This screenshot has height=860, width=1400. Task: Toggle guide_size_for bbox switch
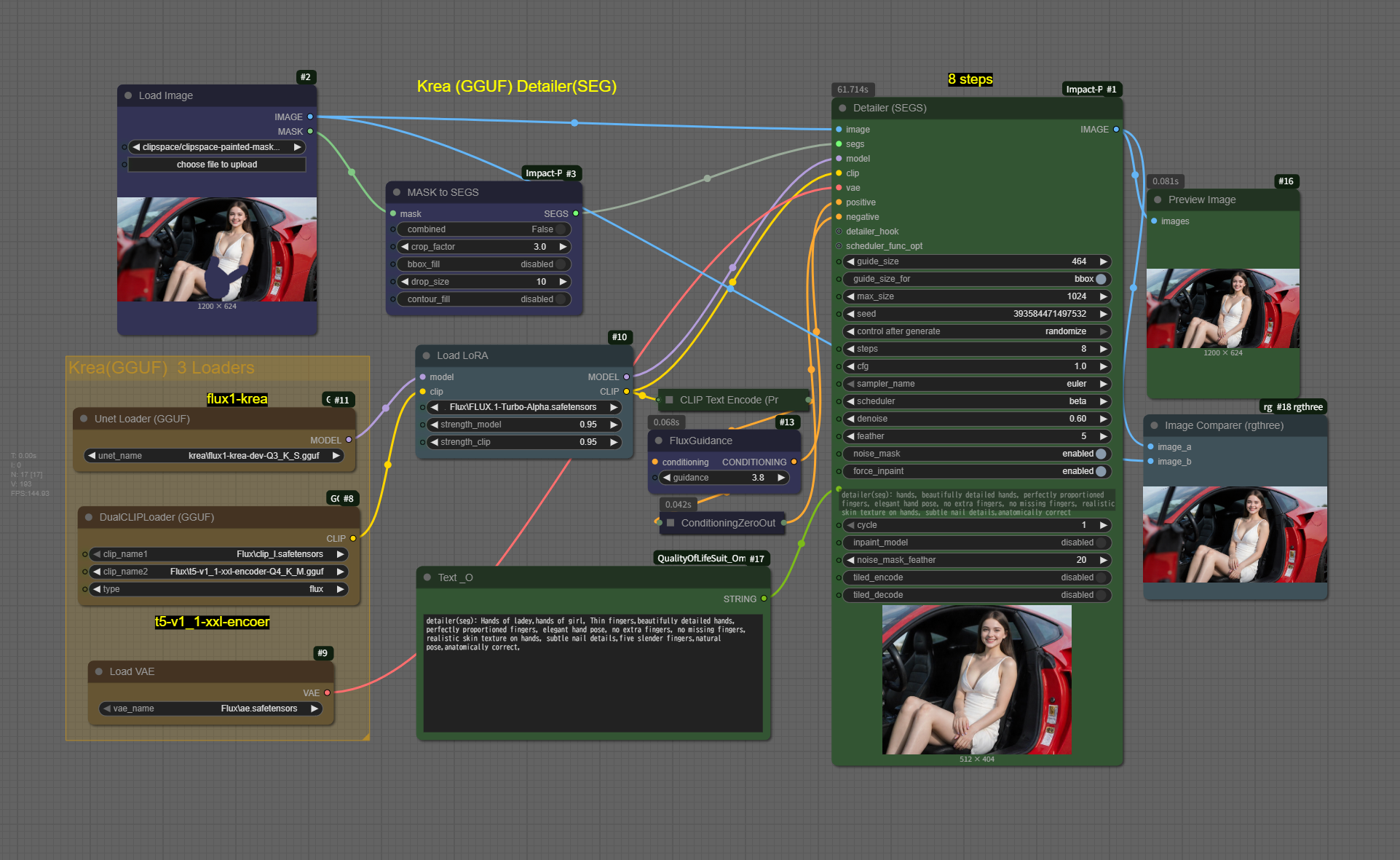click(x=1101, y=279)
